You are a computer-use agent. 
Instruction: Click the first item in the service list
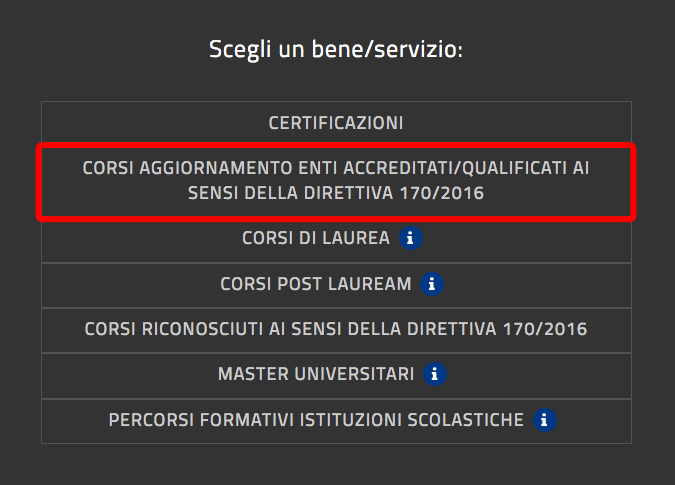click(336, 123)
